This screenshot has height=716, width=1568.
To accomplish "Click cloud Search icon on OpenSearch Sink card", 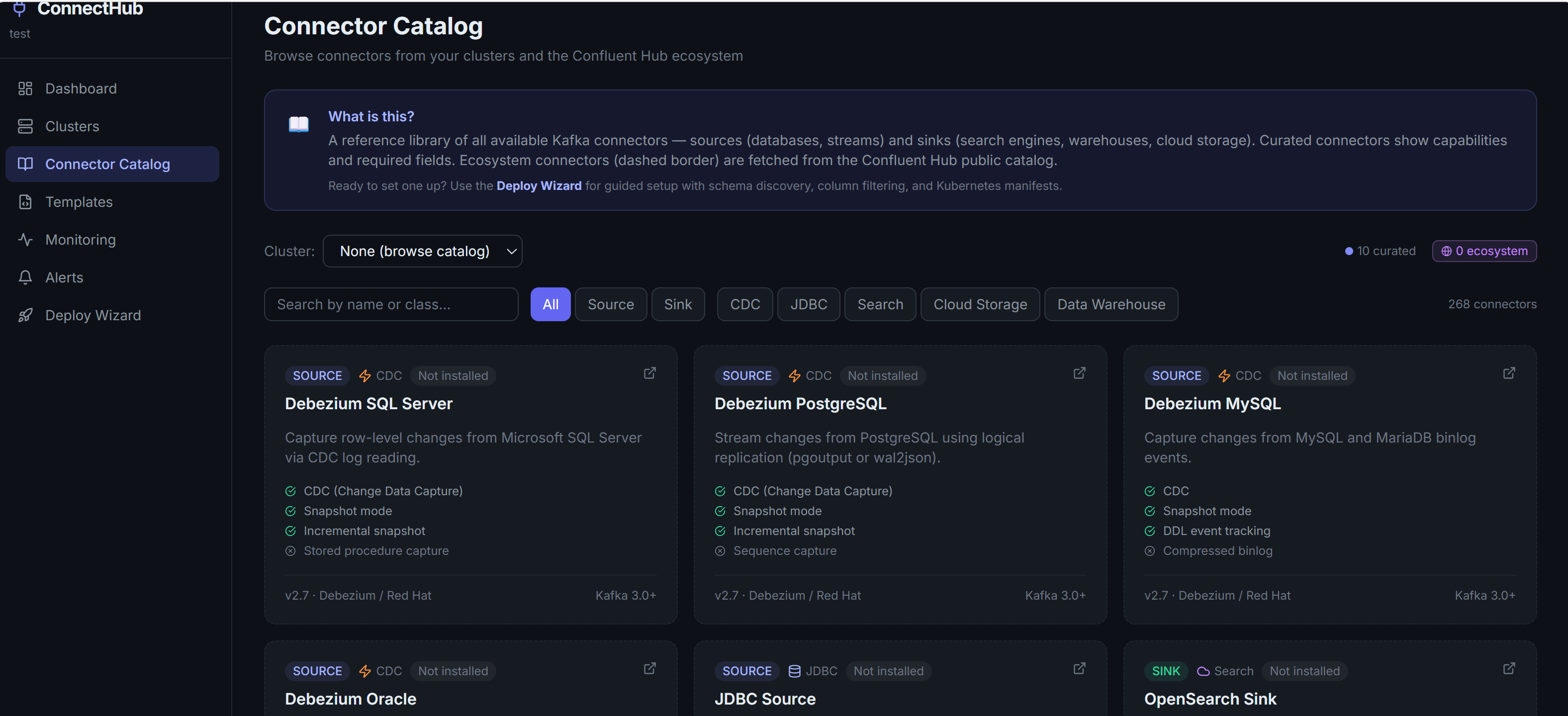I will [x=1203, y=671].
